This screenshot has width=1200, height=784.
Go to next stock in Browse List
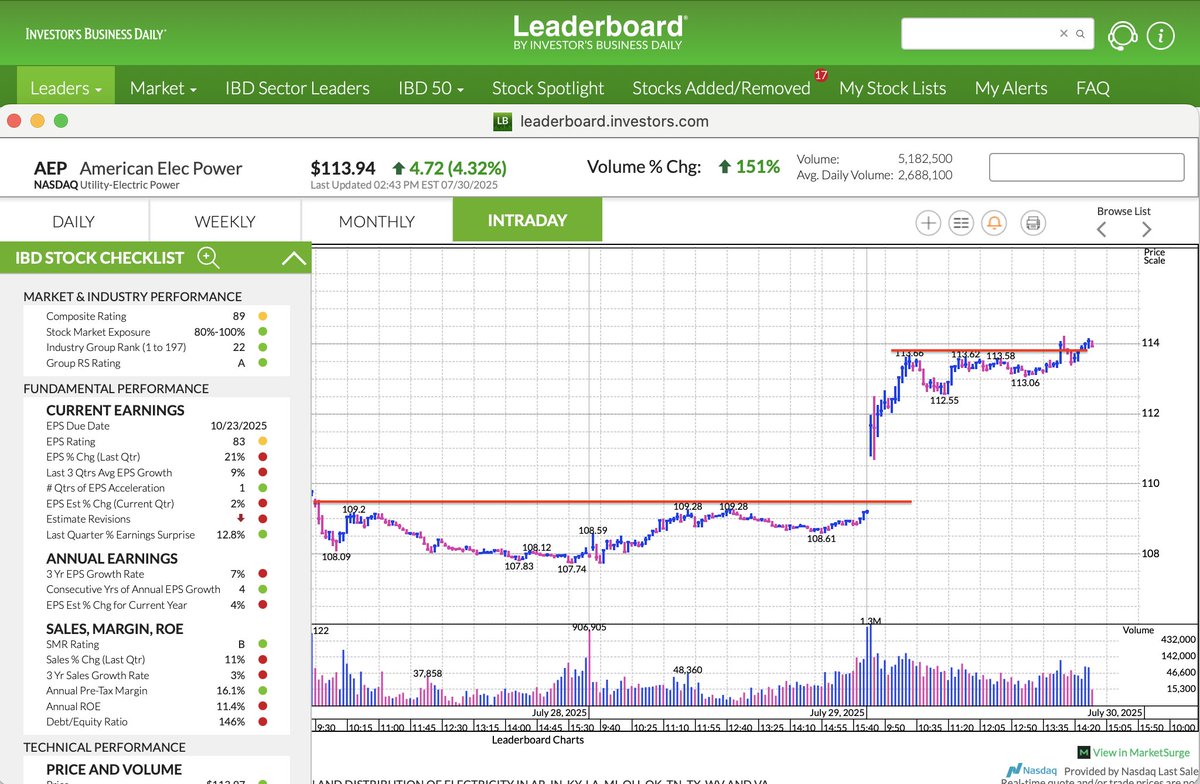click(x=1146, y=229)
